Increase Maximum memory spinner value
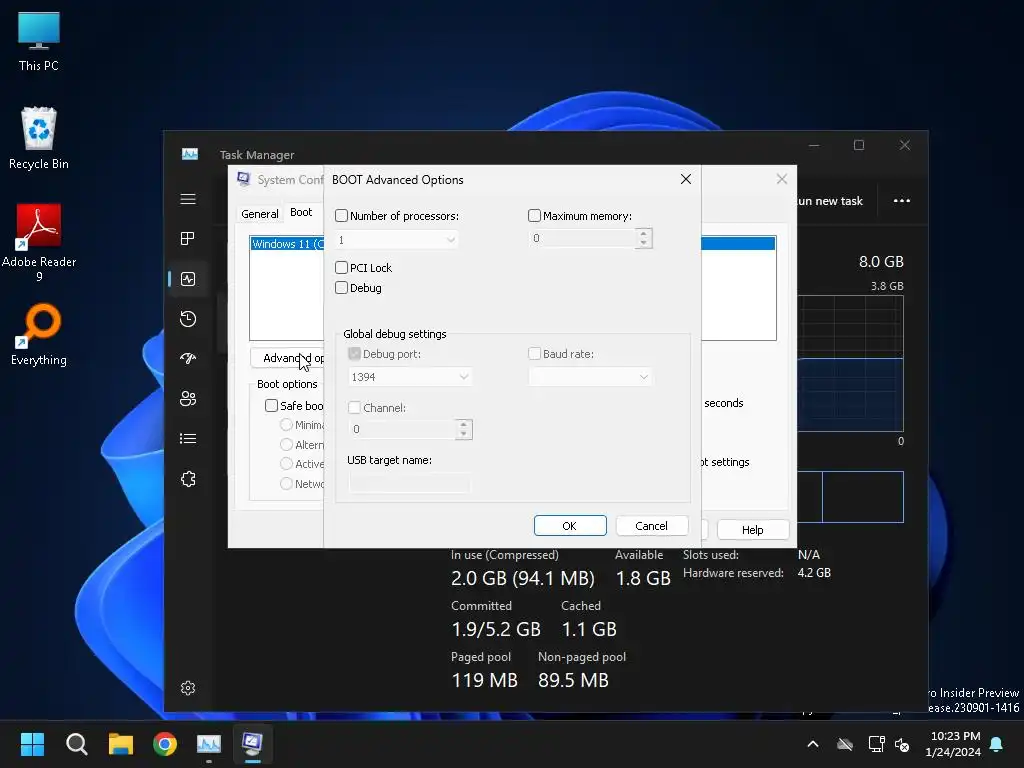Image resolution: width=1024 pixels, height=768 pixels. (x=643, y=233)
